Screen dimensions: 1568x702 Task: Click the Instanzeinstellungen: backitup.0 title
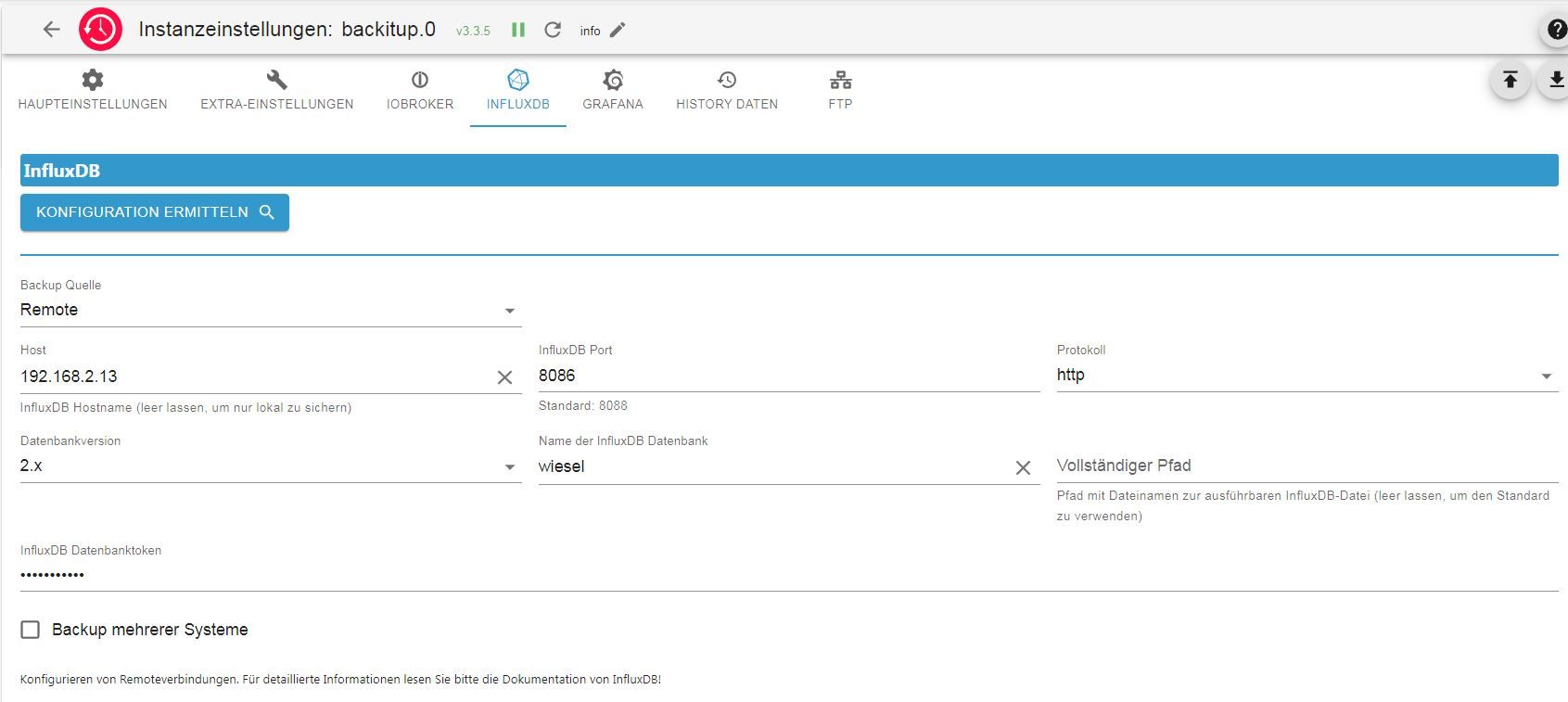(287, 30)
